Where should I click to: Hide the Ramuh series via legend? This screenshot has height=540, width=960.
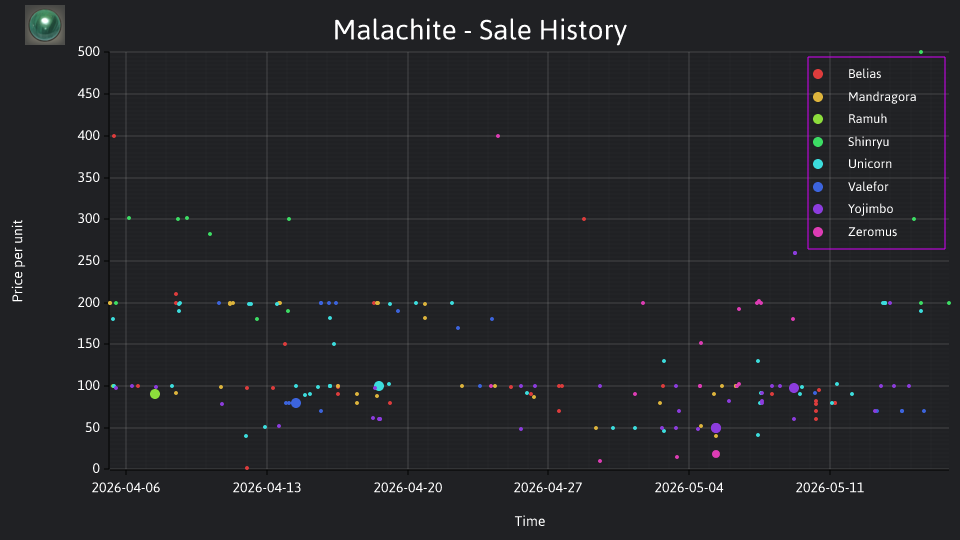(867, 119)
